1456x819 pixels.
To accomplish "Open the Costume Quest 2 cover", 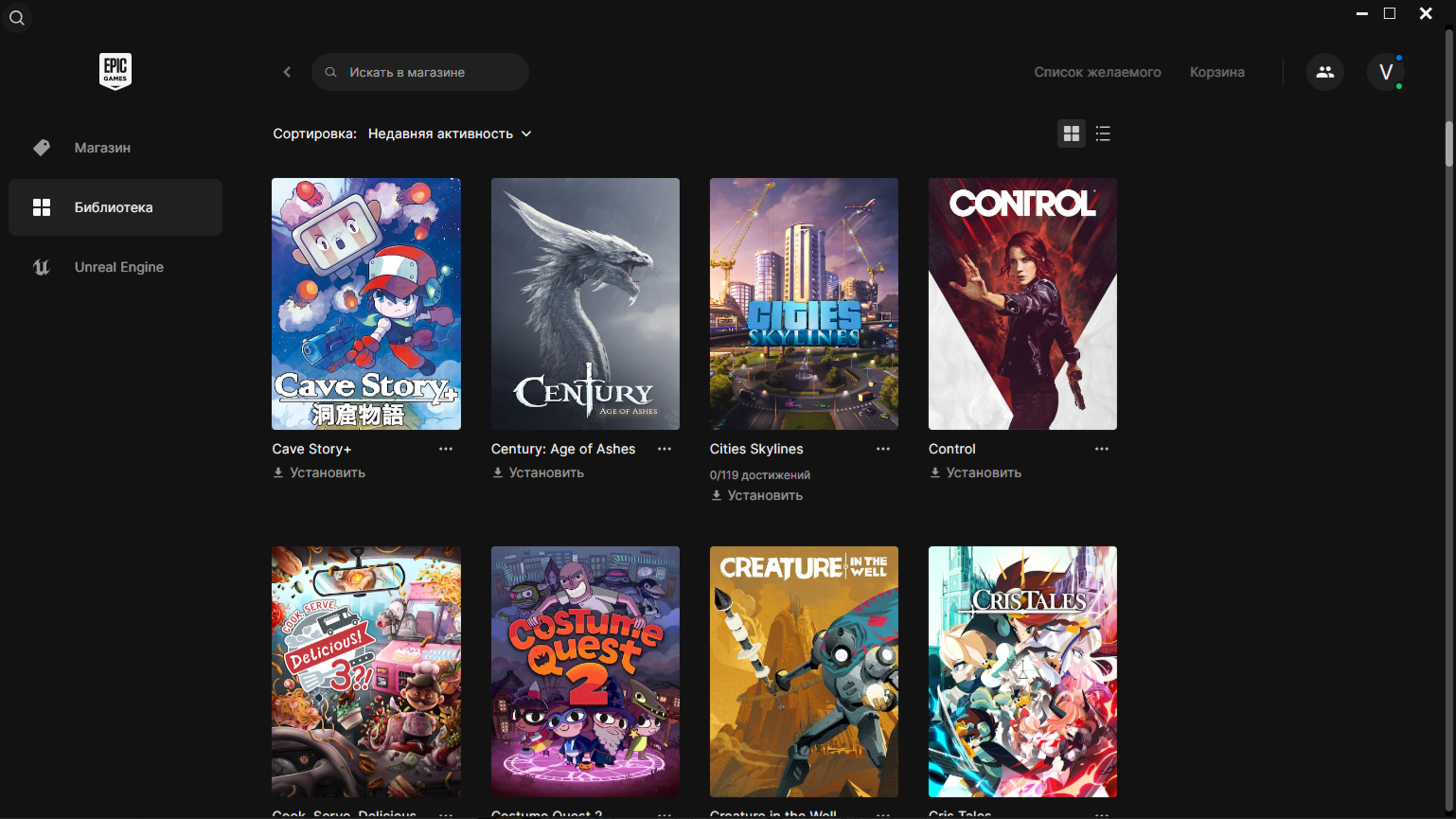I will click(585, 671).
